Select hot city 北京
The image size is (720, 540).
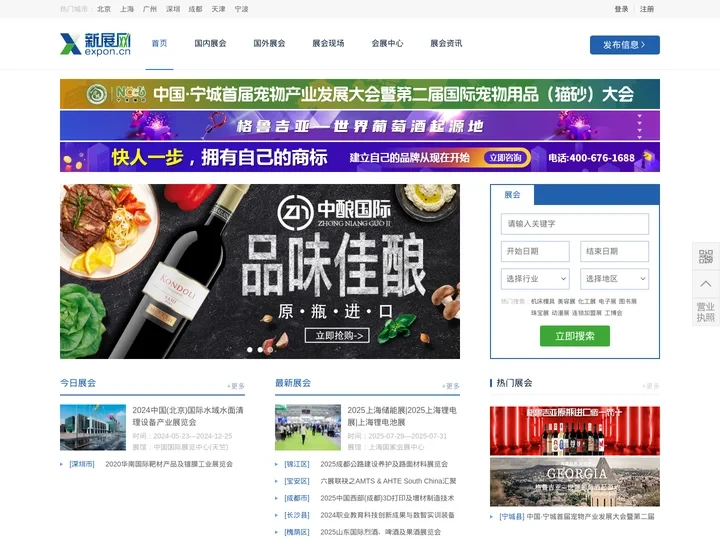tap(104, 9)
